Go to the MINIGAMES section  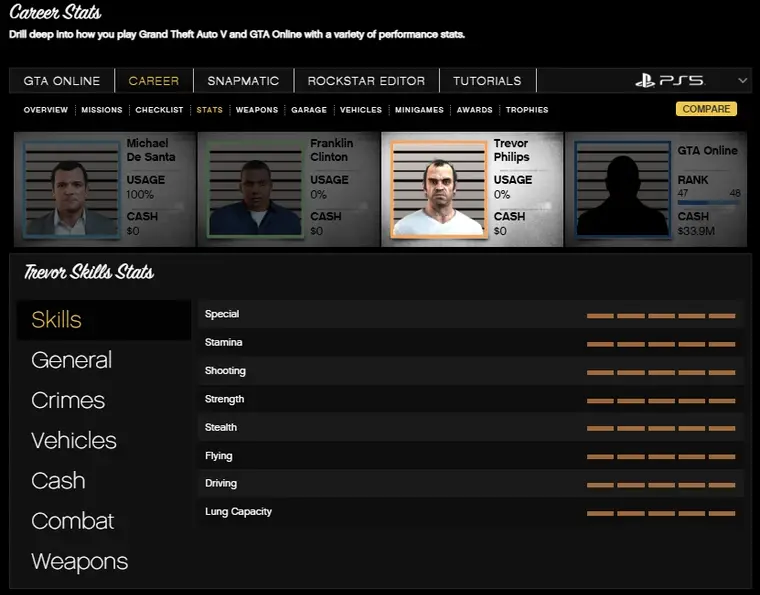[419, 110]
